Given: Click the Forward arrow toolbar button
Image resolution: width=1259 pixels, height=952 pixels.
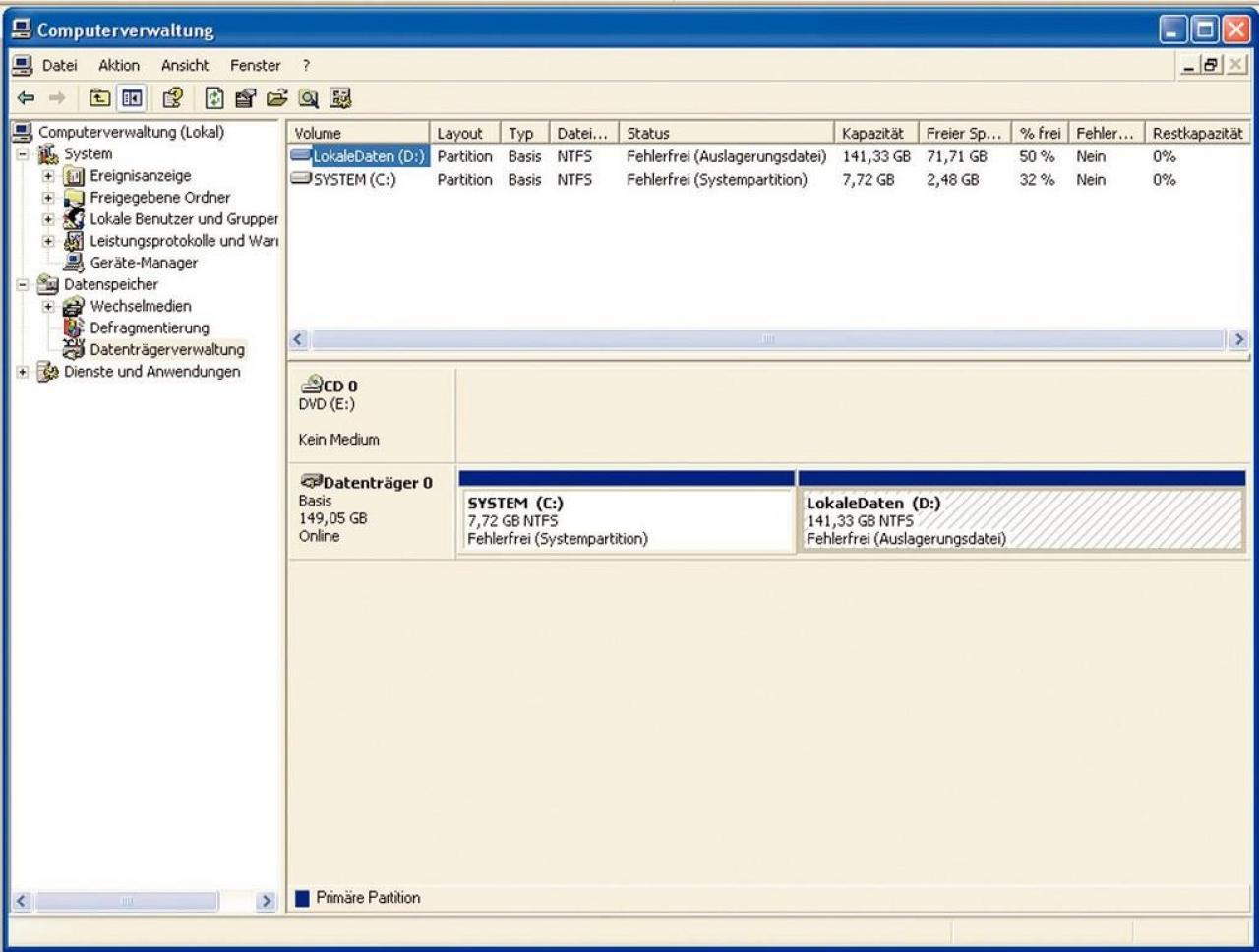Looking at the screenshot, I should (57, 97).
